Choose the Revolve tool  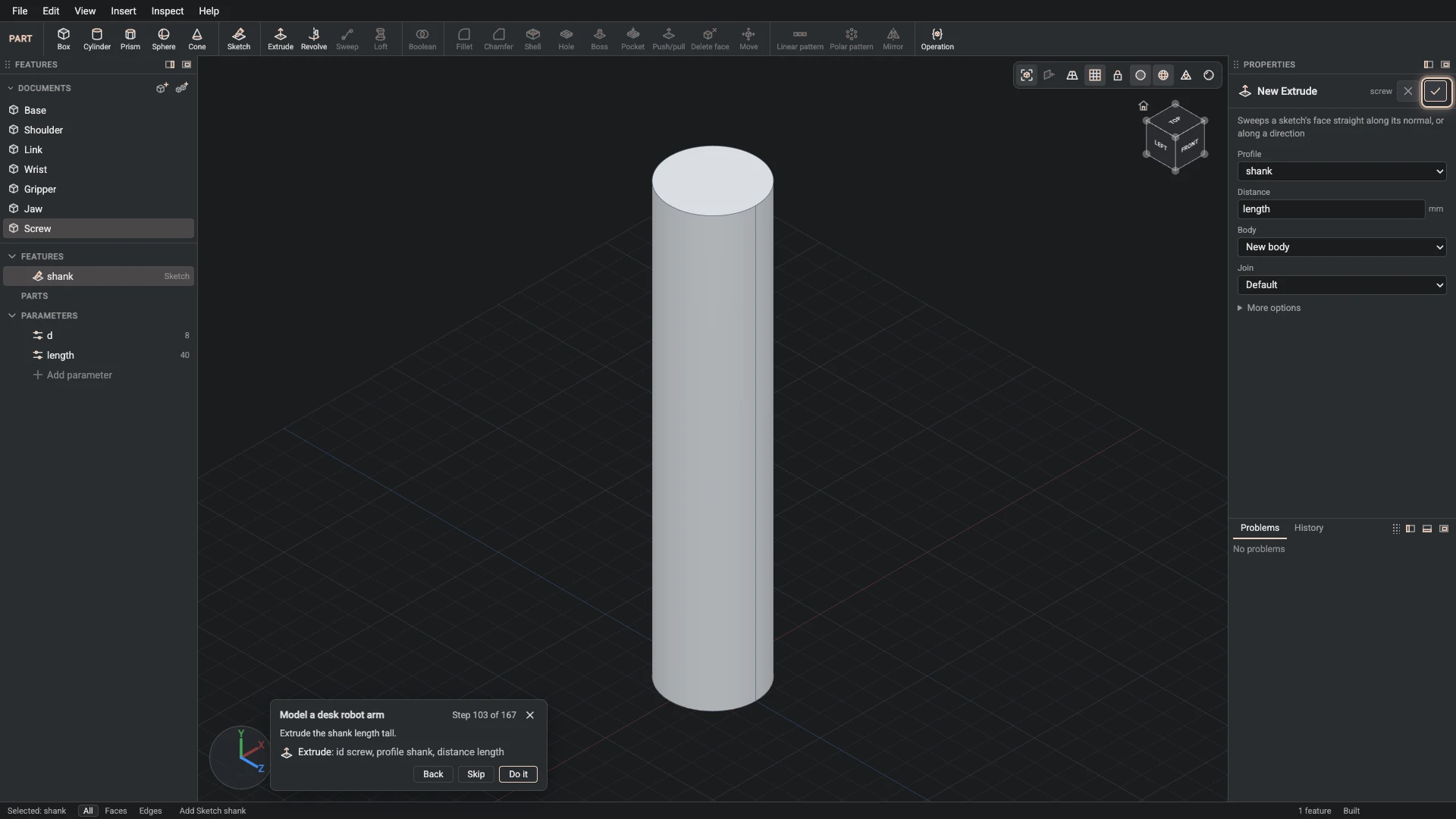click(x=314, y=39)
